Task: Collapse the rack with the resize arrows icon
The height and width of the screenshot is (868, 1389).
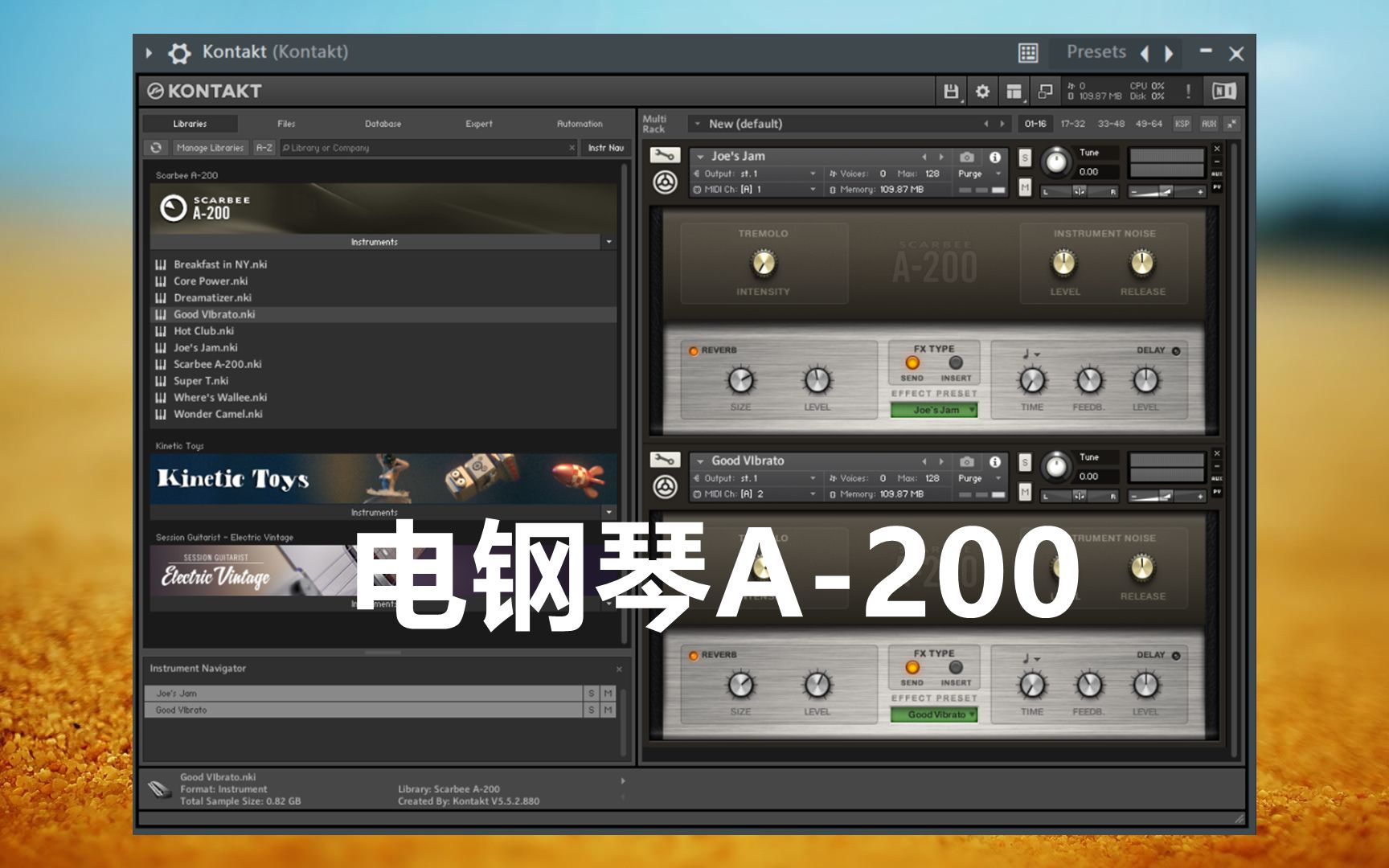Action: (x=1232, y=124)
